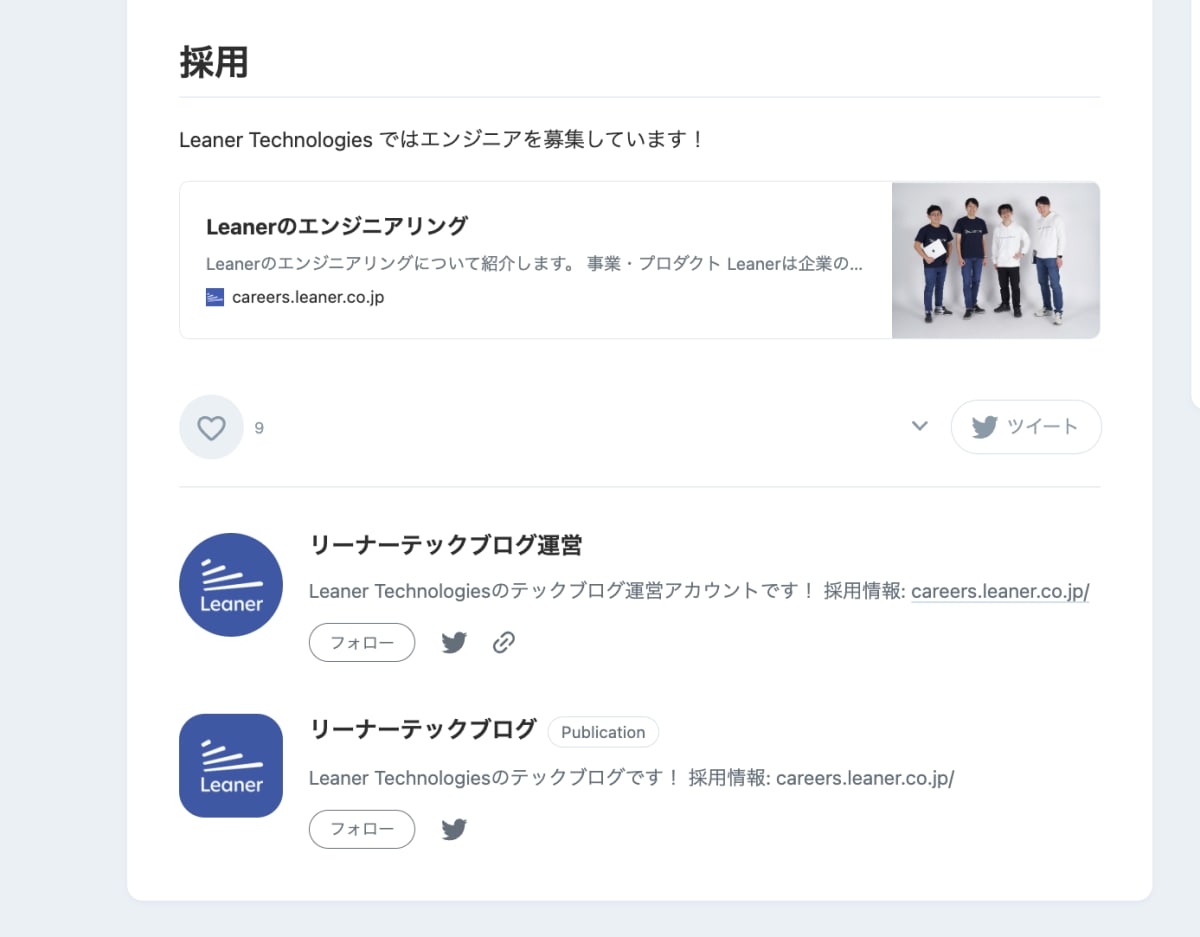Open Twitter icon for リーナーテックブログ運営
The image size is (1200, 937).
[454, 643]
